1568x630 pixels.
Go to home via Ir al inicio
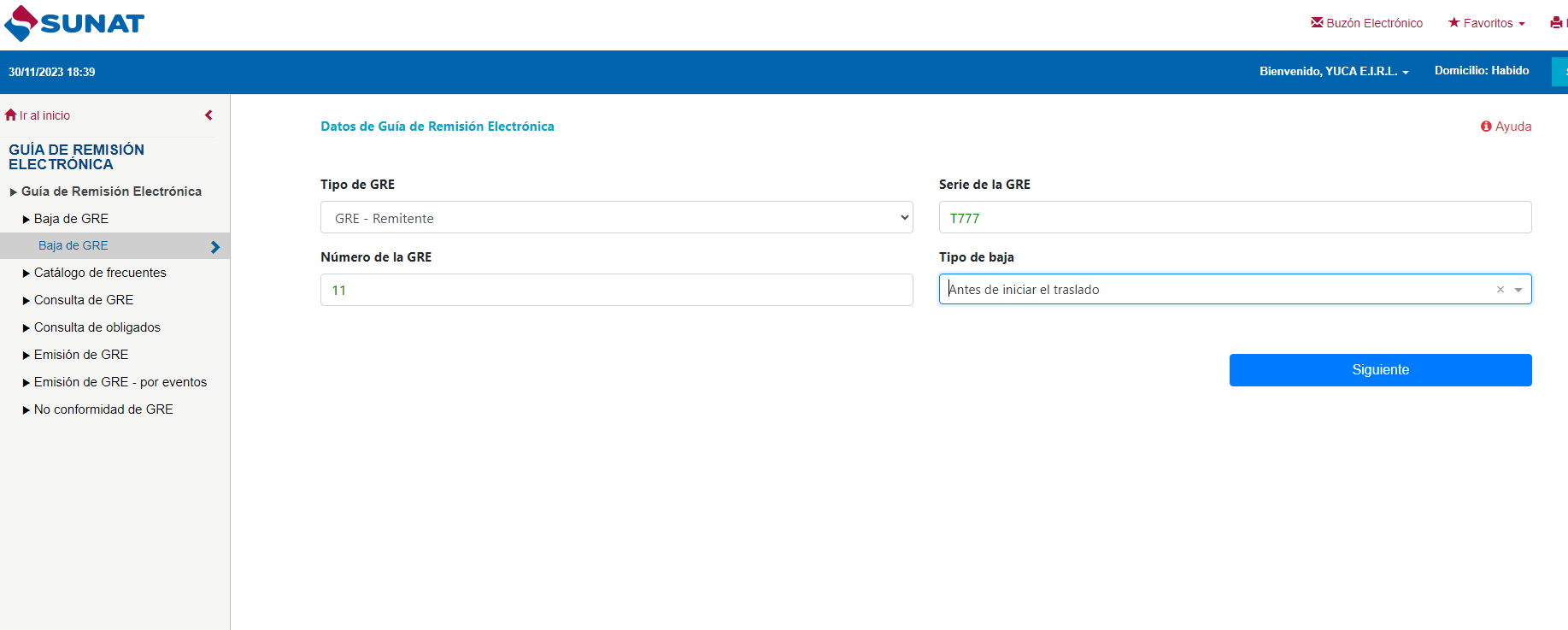(38, 115)
